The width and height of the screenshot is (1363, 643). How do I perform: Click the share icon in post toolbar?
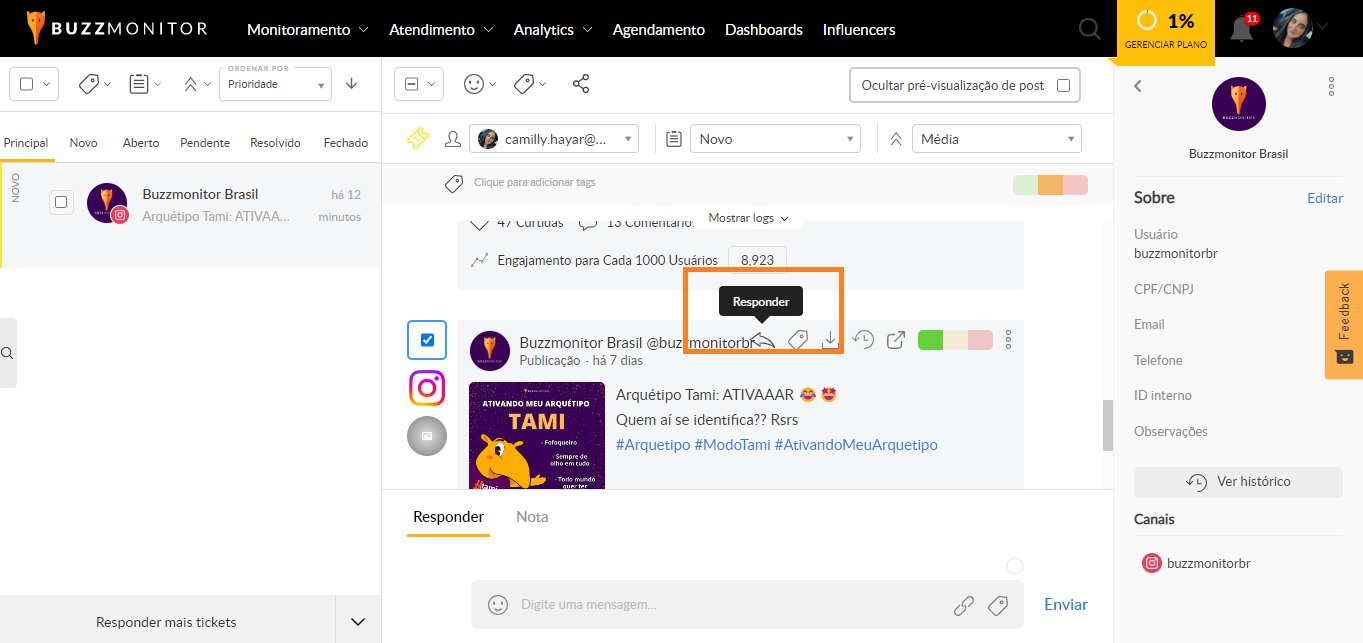tap(581, 84)
